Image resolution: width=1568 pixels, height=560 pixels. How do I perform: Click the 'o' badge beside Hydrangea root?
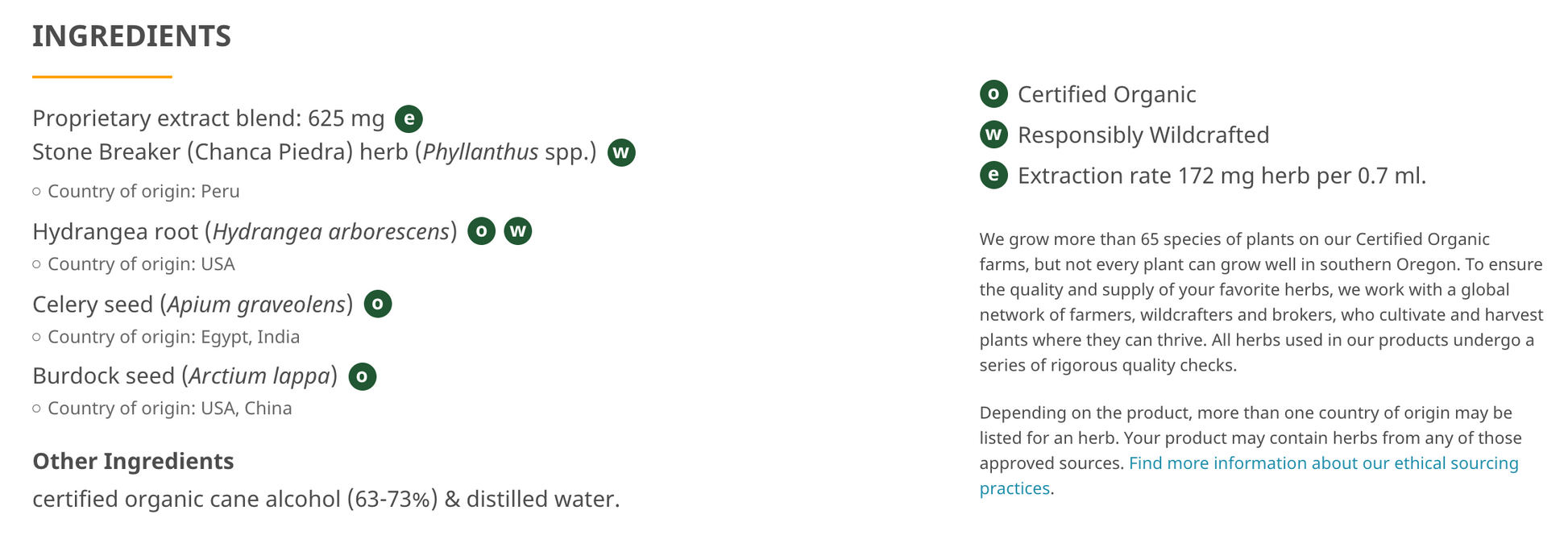pyautogui.click(x=481, y=232)
